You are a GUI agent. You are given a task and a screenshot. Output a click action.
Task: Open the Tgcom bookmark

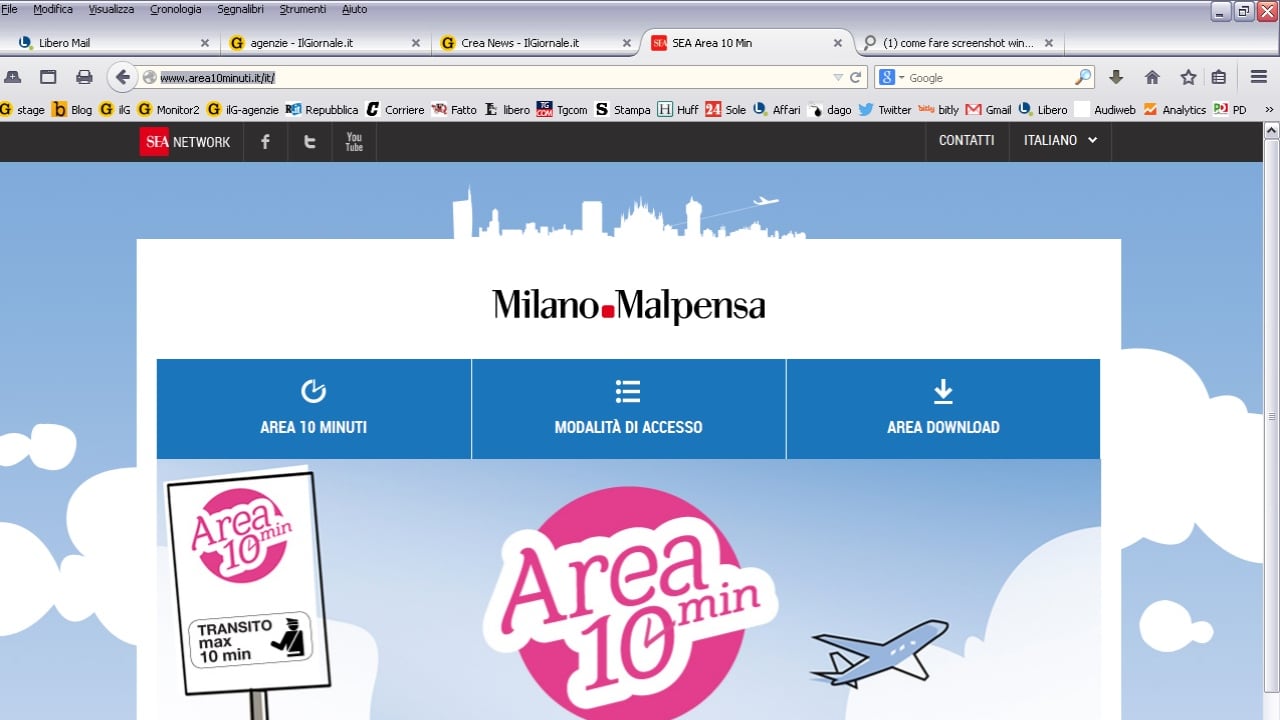(562, 110)
